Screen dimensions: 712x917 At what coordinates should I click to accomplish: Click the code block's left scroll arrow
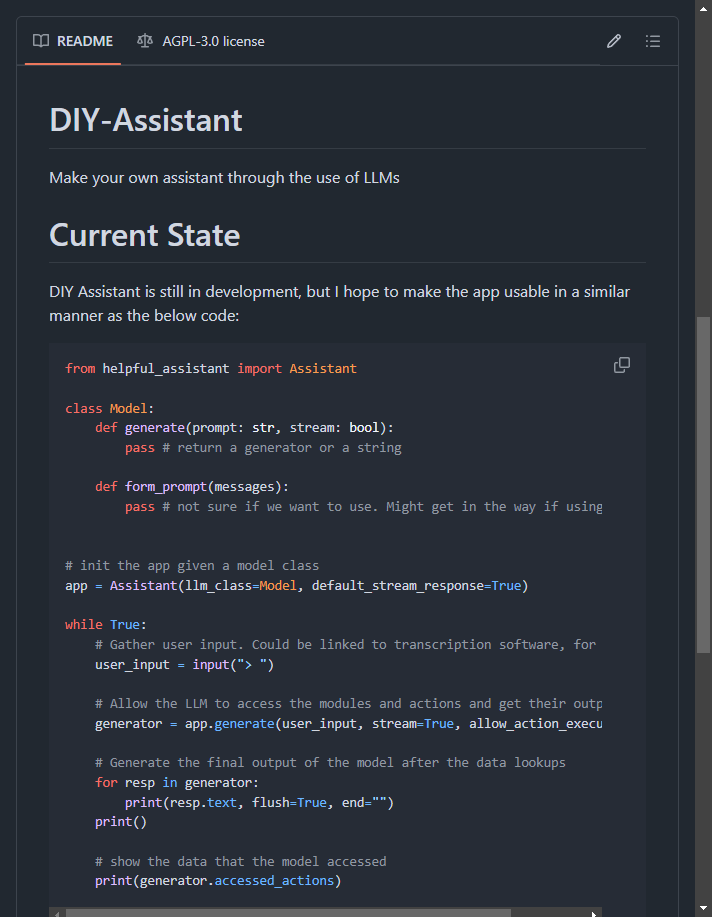[56, 912]
